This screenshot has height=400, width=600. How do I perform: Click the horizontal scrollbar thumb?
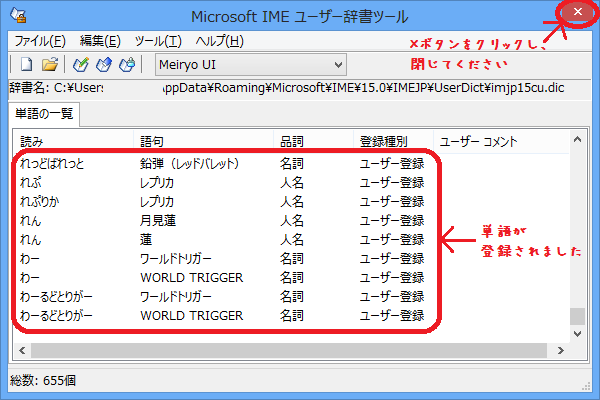coord(289,350)
